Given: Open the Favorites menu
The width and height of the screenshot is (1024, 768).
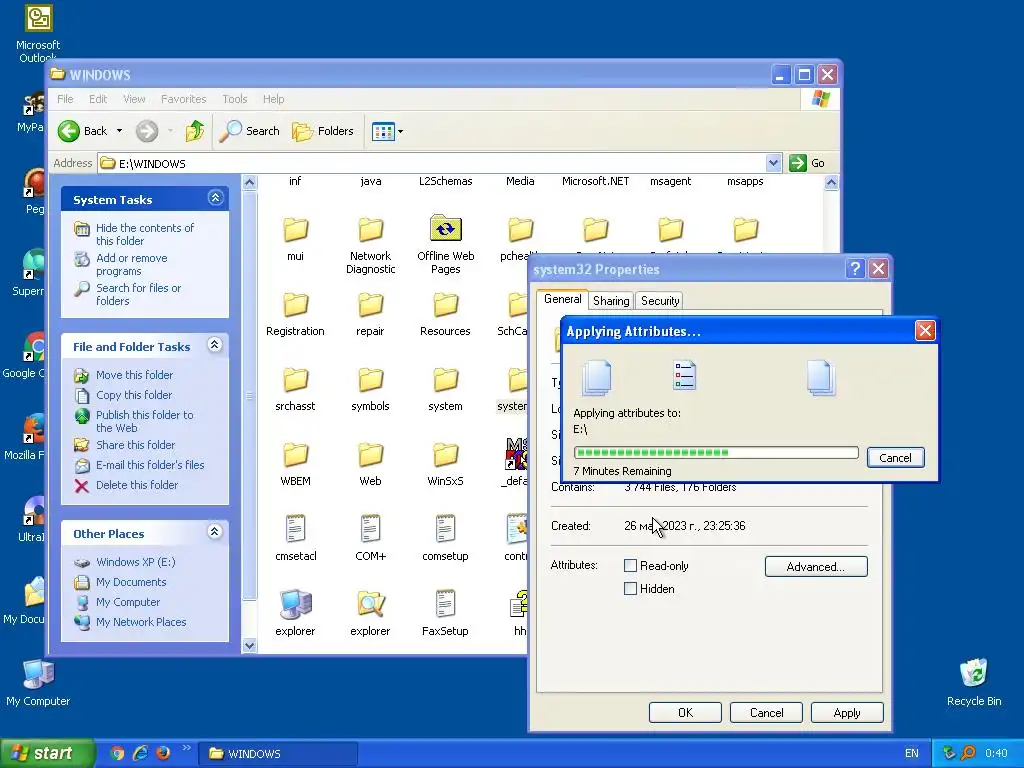Looking at the screenshot, I should (x=184, y=99).
